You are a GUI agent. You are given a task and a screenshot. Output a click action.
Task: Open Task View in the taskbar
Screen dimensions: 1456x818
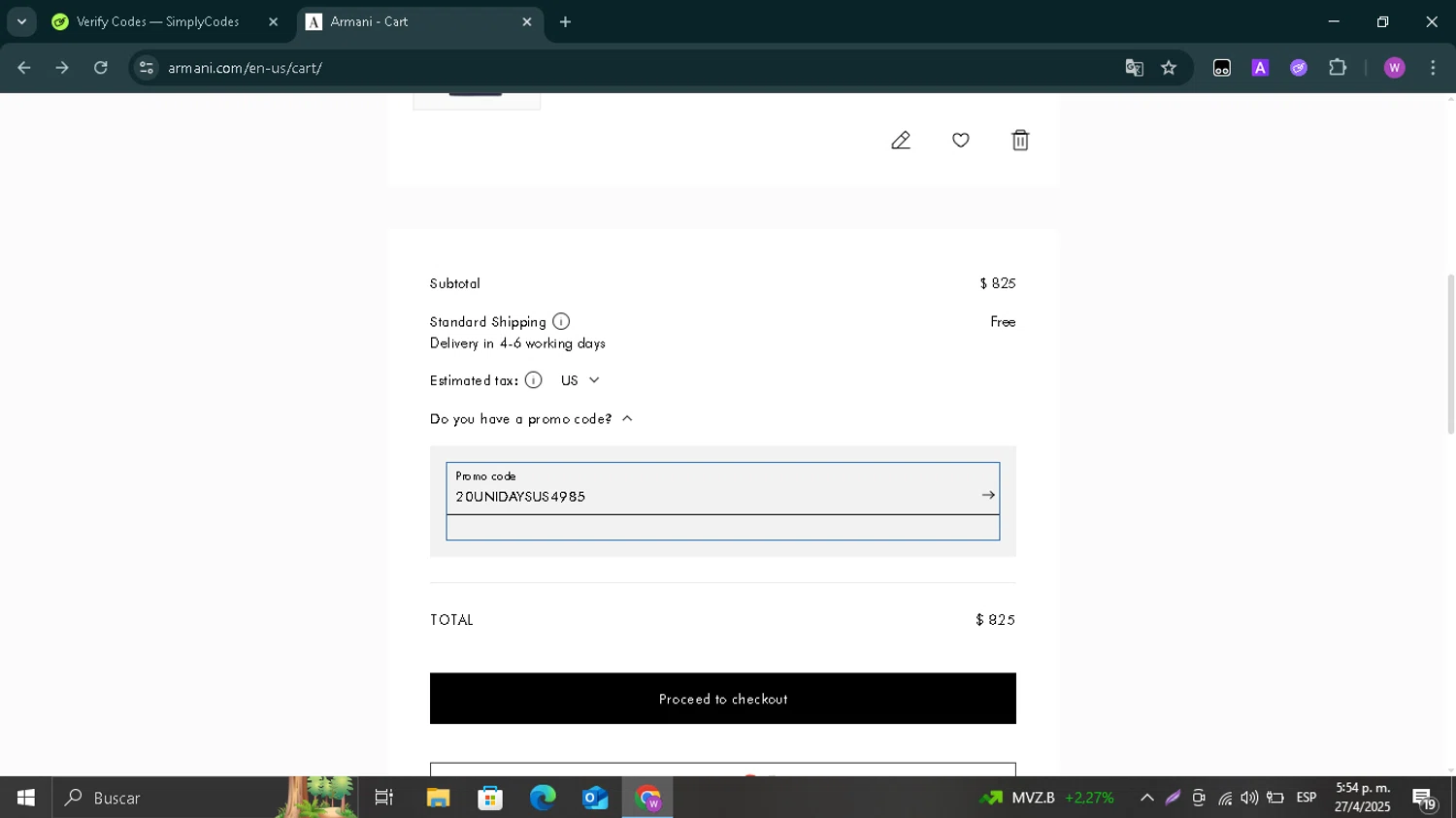pos(384,798)
